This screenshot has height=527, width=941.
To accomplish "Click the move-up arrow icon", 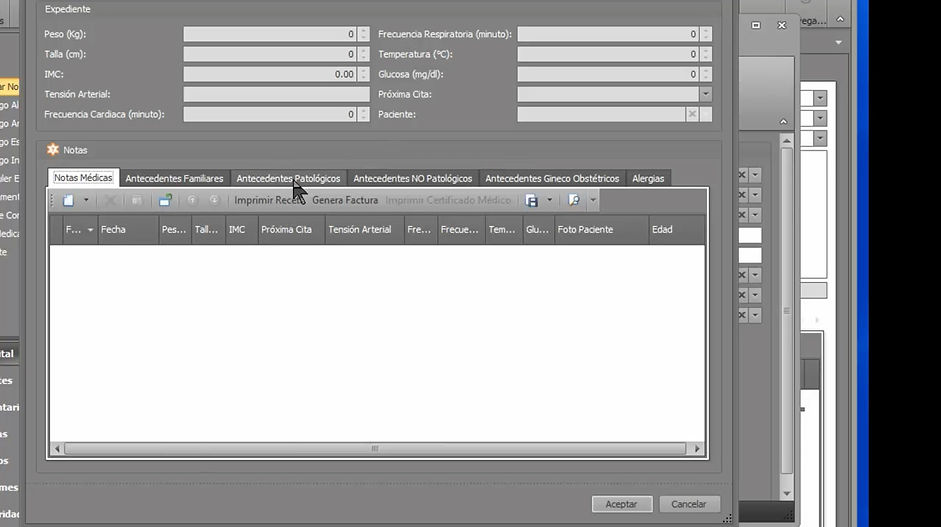I will [192, 200].
